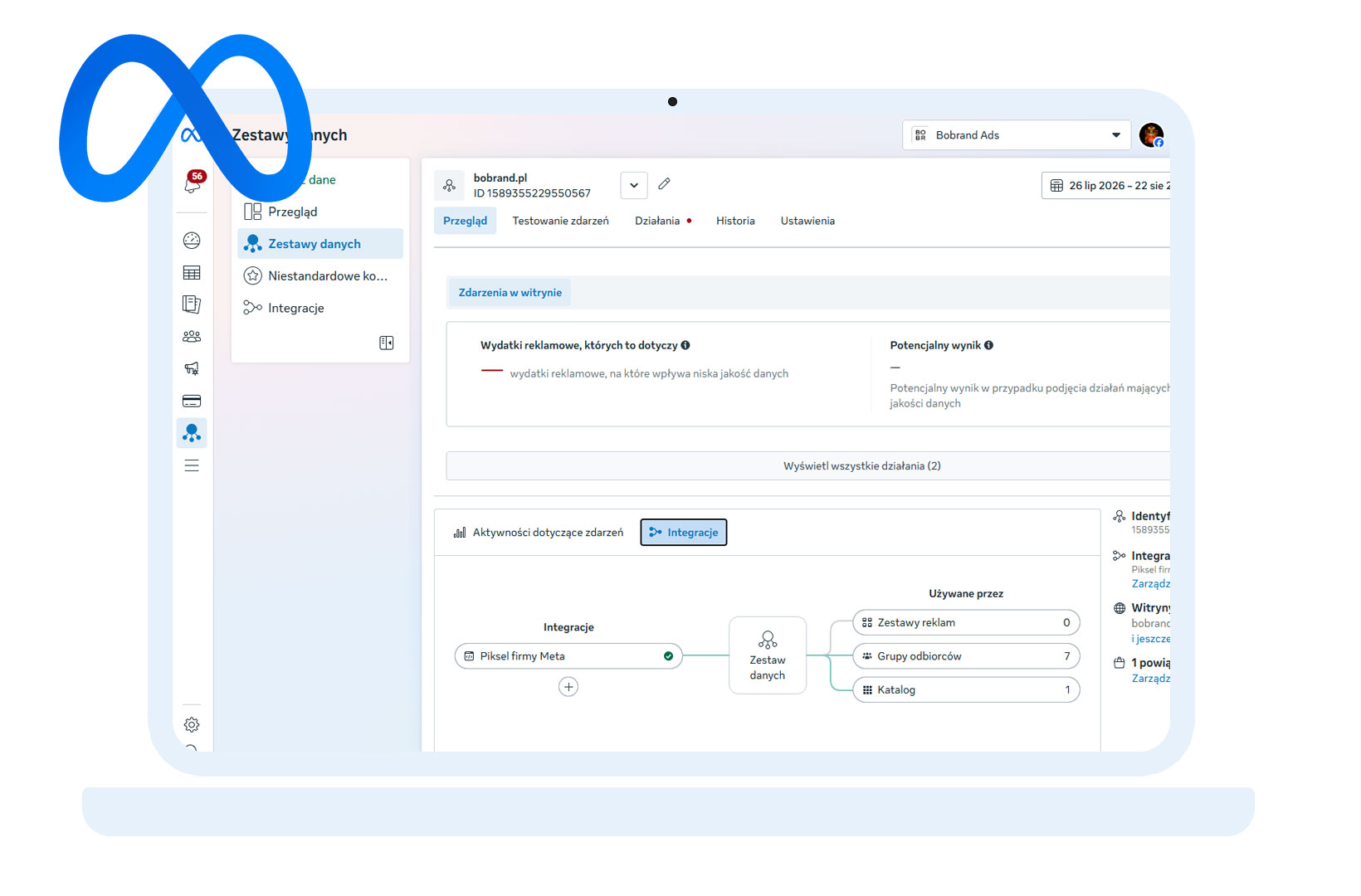Switch to the Testowanie zdarzeń tab
Image resolution: width=1361 pixels, height=896 pixels.
560,221
